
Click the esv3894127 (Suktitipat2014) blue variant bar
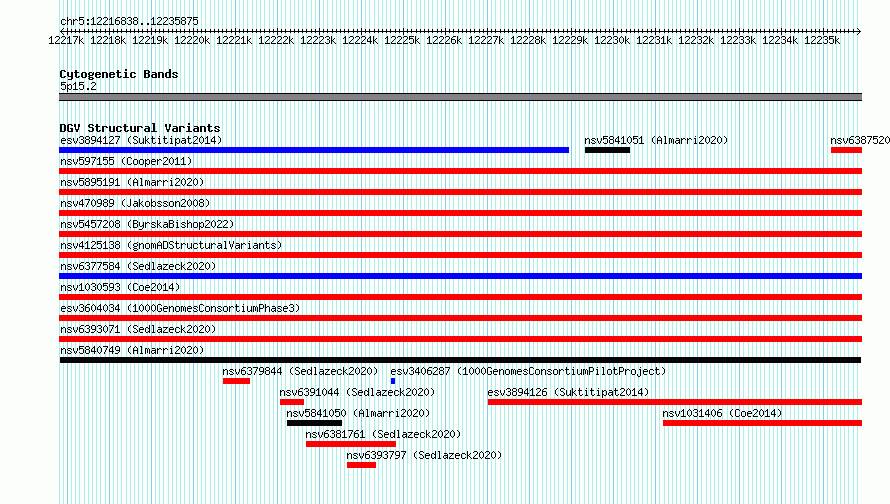314,150
